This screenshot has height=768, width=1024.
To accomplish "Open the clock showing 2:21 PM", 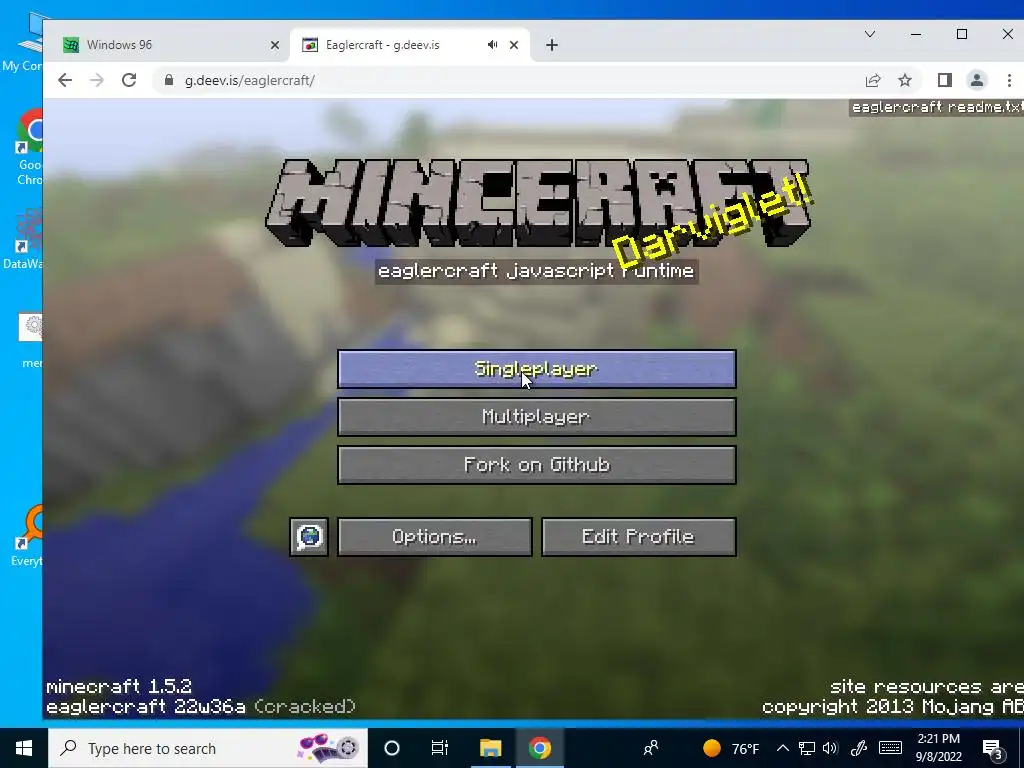I will point(938,748).
